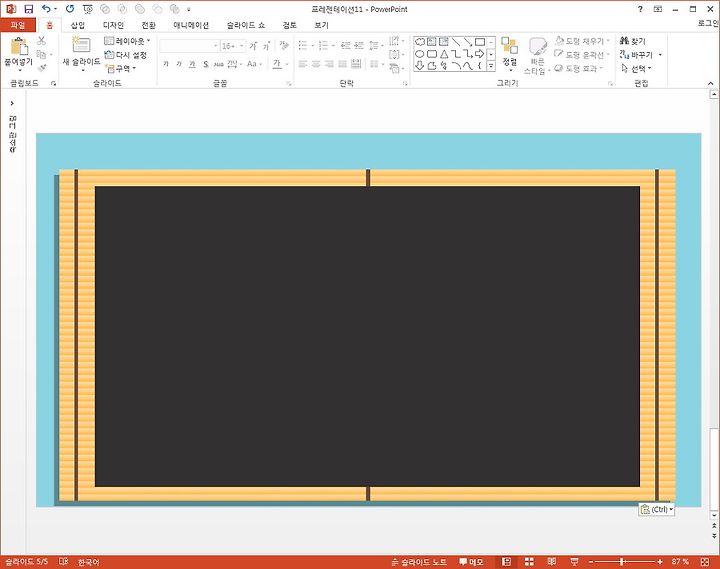This screenshot has width=720, height=569.
Task: Pick the oval shape in gallery
Action: click(420, 54)
